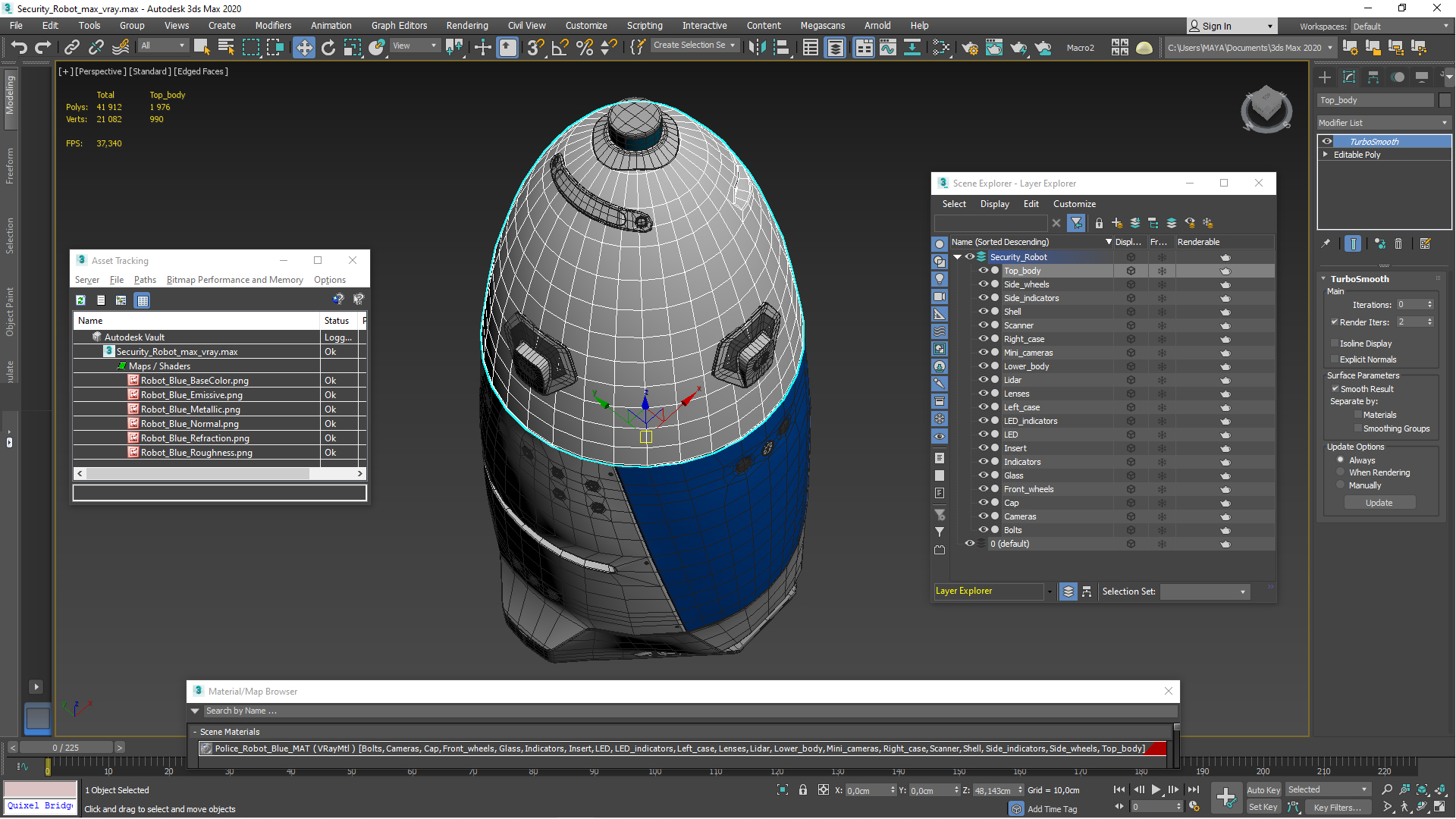Select When Rendering update option
This screenshot has height=819, width=1456.
tap(1341, 472)
